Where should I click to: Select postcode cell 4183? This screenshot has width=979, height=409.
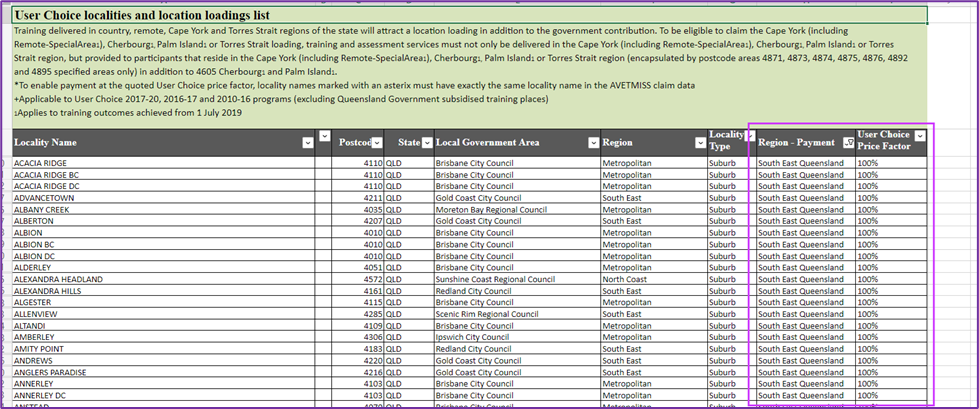click(358, 348)
